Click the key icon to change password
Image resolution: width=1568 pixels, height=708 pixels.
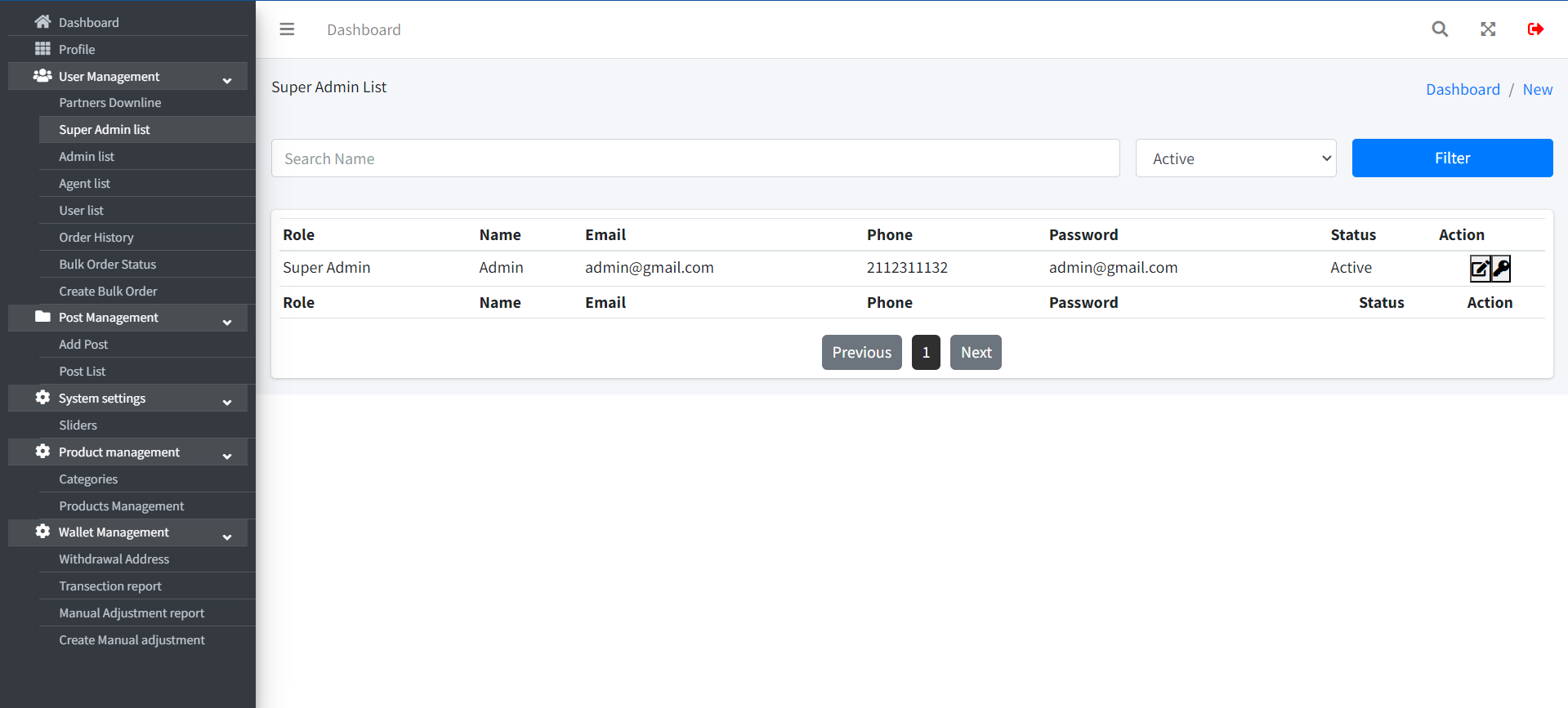tap(1501, 269)
